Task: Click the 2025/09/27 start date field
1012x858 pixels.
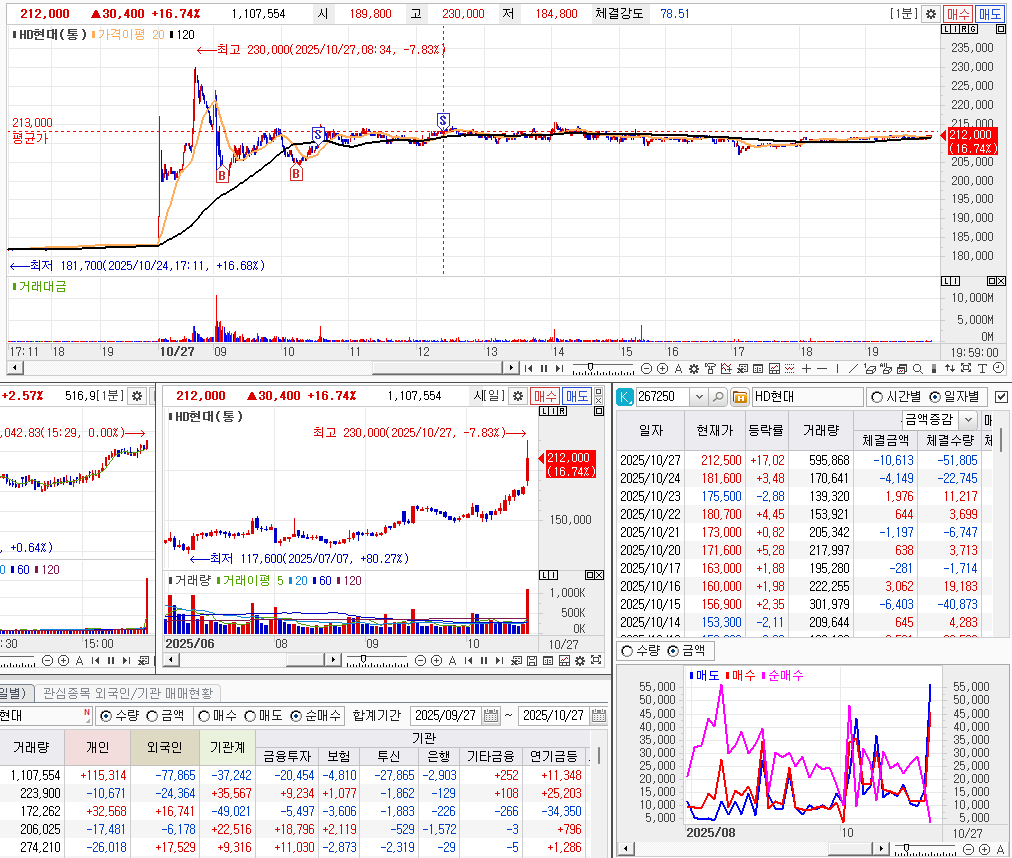Action: click(445, 716)
